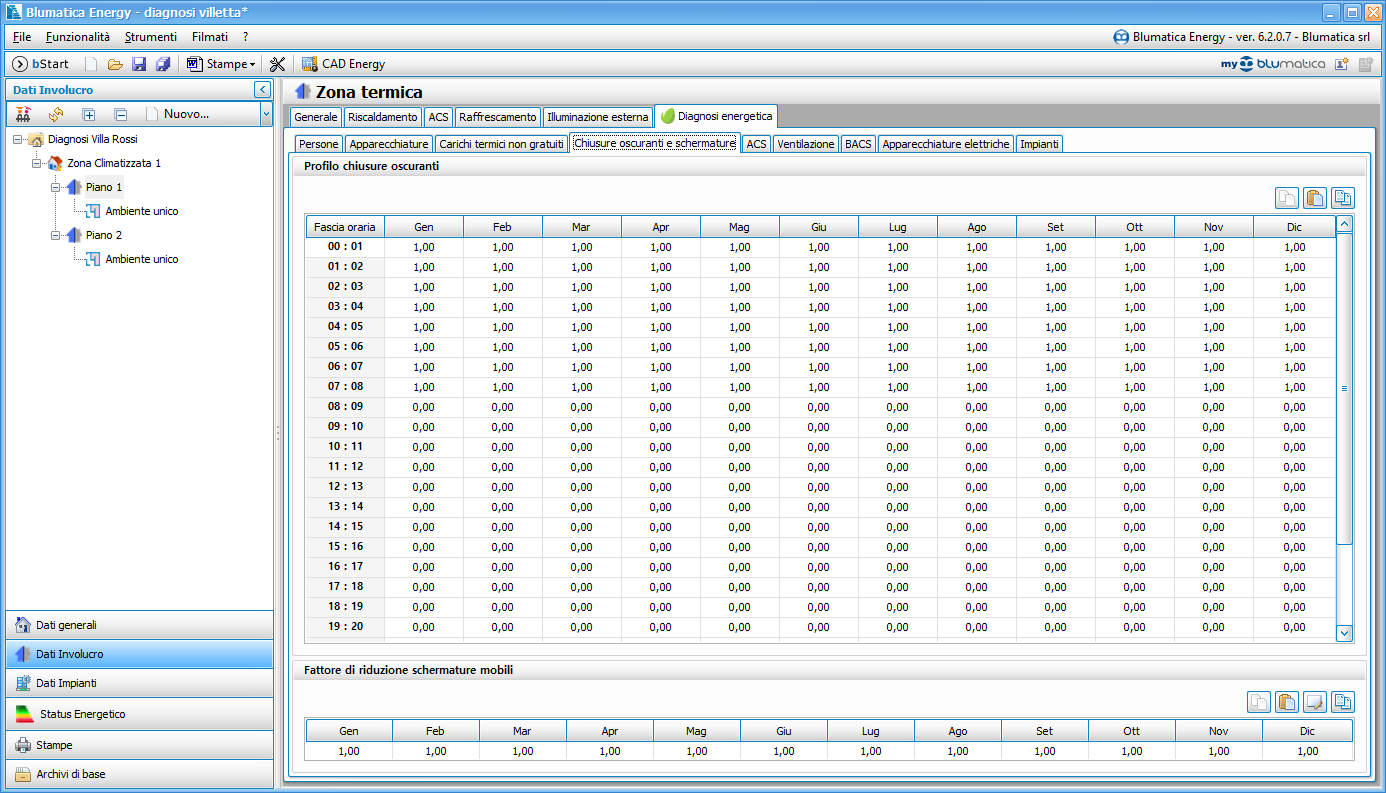Screen dimensions: 1386x793
Task: Click the expand-all plus icon in tree toolbar
Action: click(88, 114)
